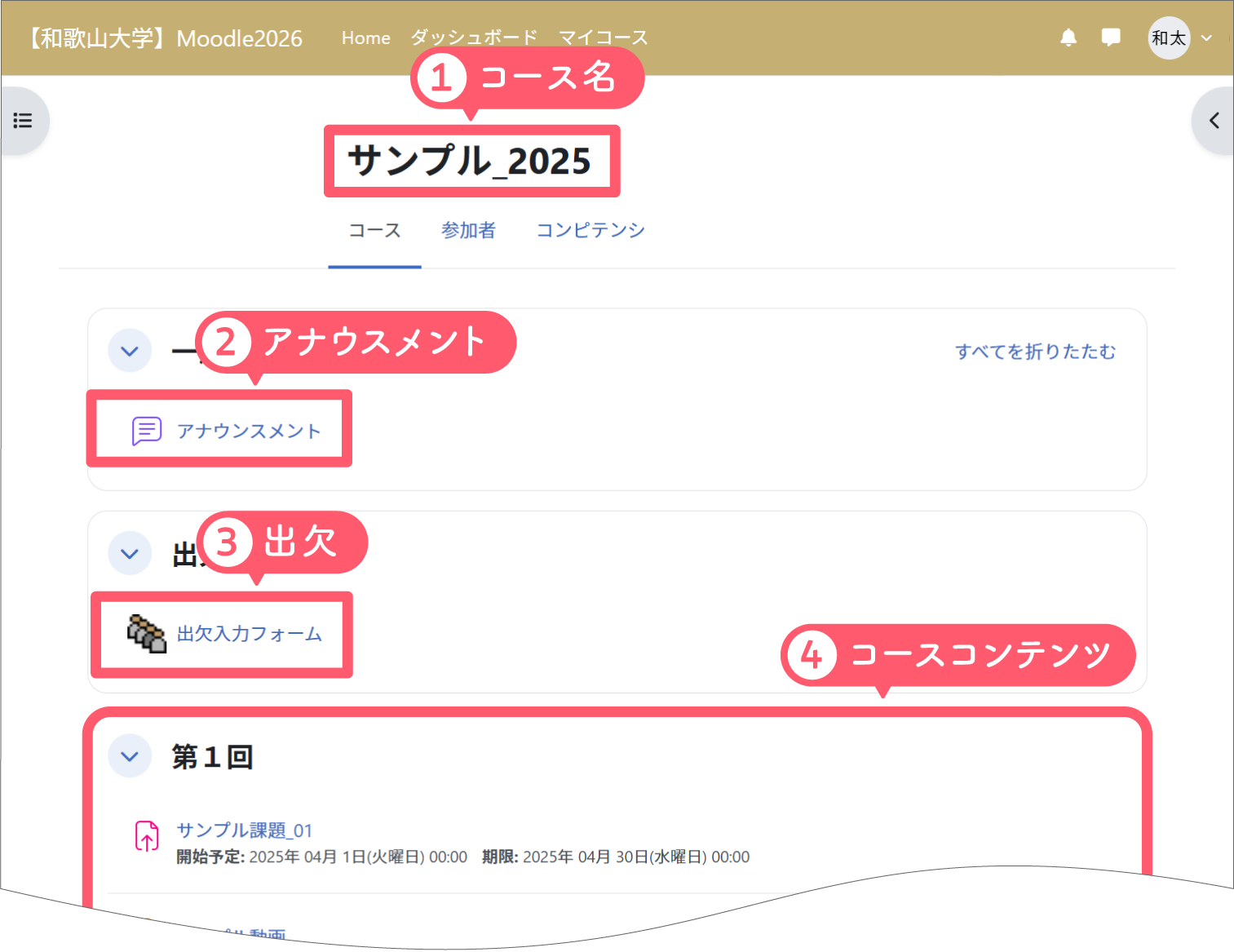Click the すべてを折りたたむ link
1234x952 pixels.
point(1035,352)
